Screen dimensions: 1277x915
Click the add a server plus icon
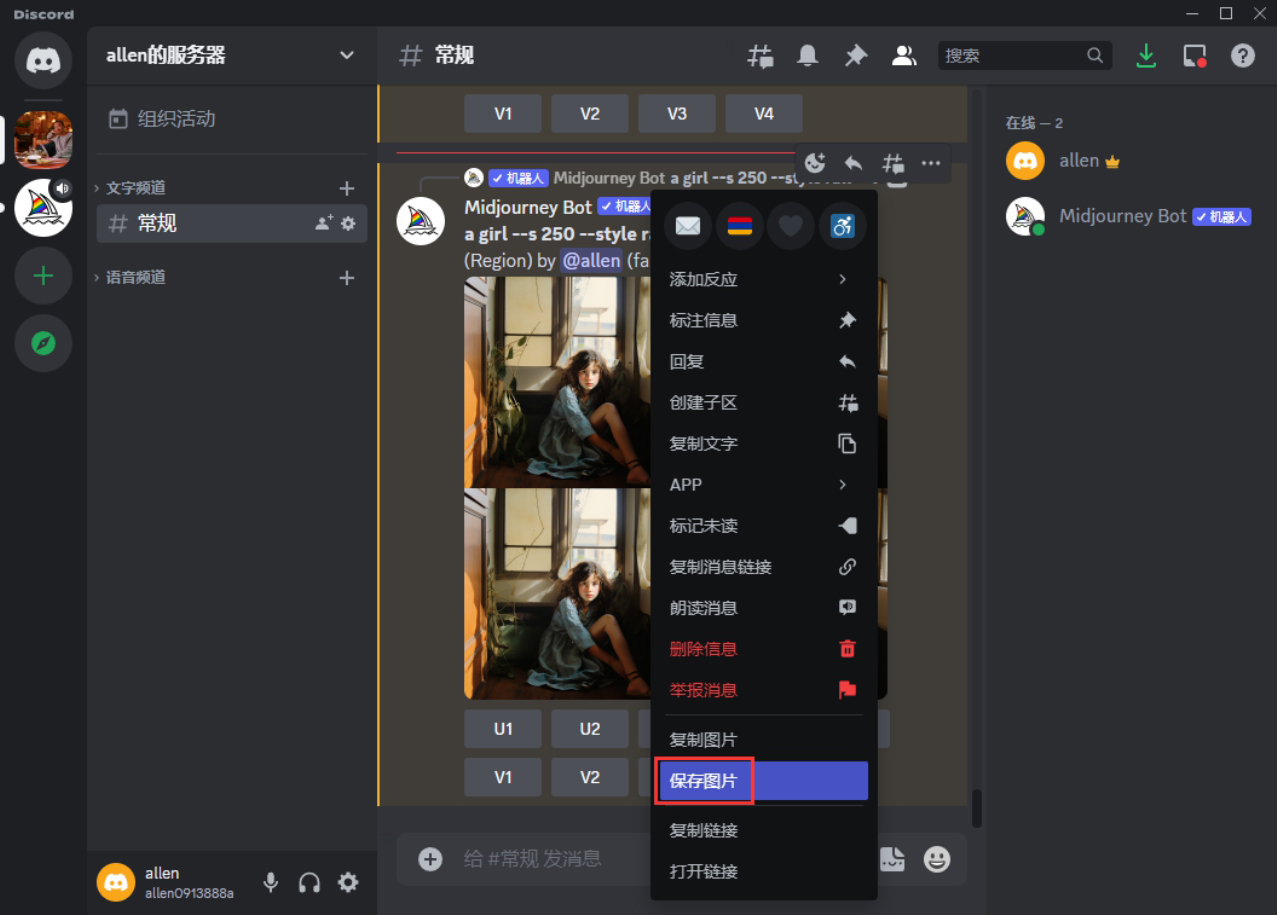click(43, 276)
